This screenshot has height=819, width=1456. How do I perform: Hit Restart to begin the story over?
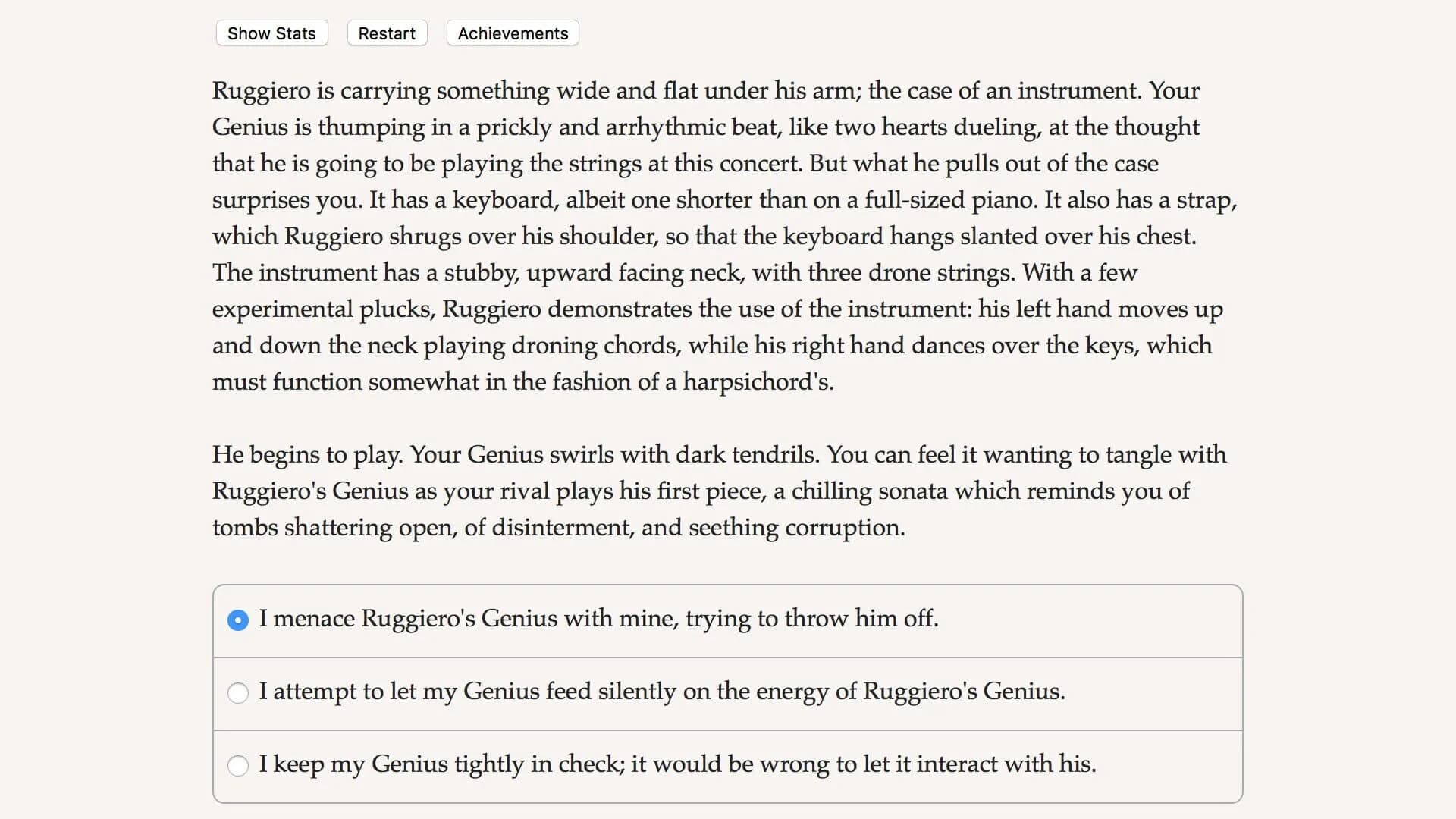387,33
